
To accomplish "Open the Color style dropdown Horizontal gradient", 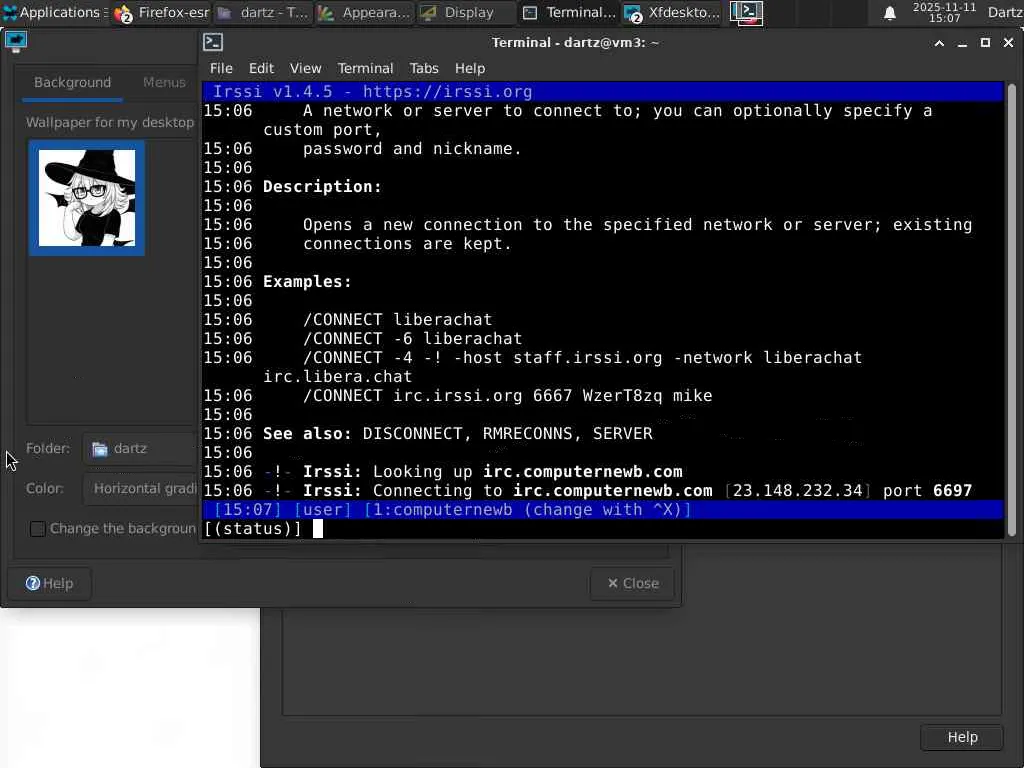I will click(x=140, y=488).
